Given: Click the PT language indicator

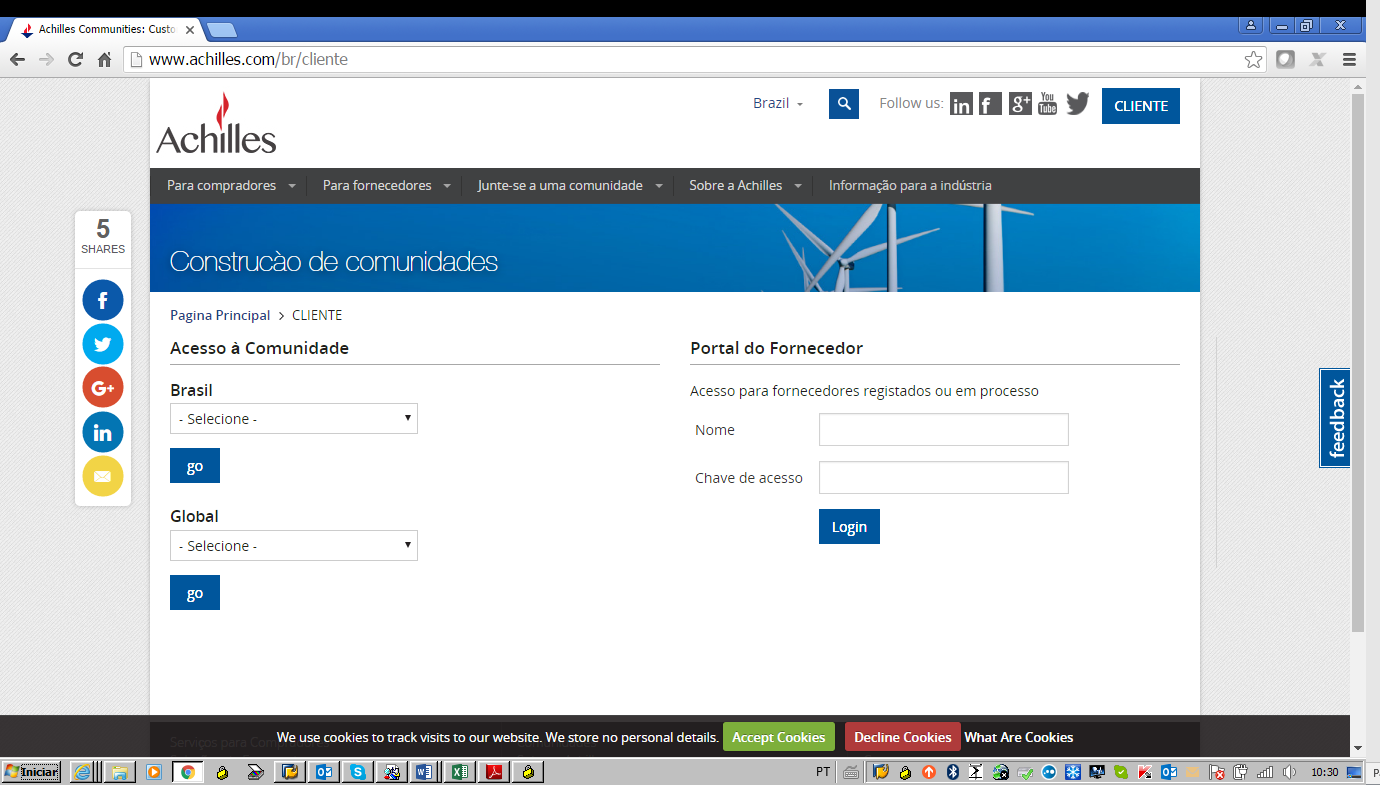Looking at the screenshot, I should click(823, 772).
